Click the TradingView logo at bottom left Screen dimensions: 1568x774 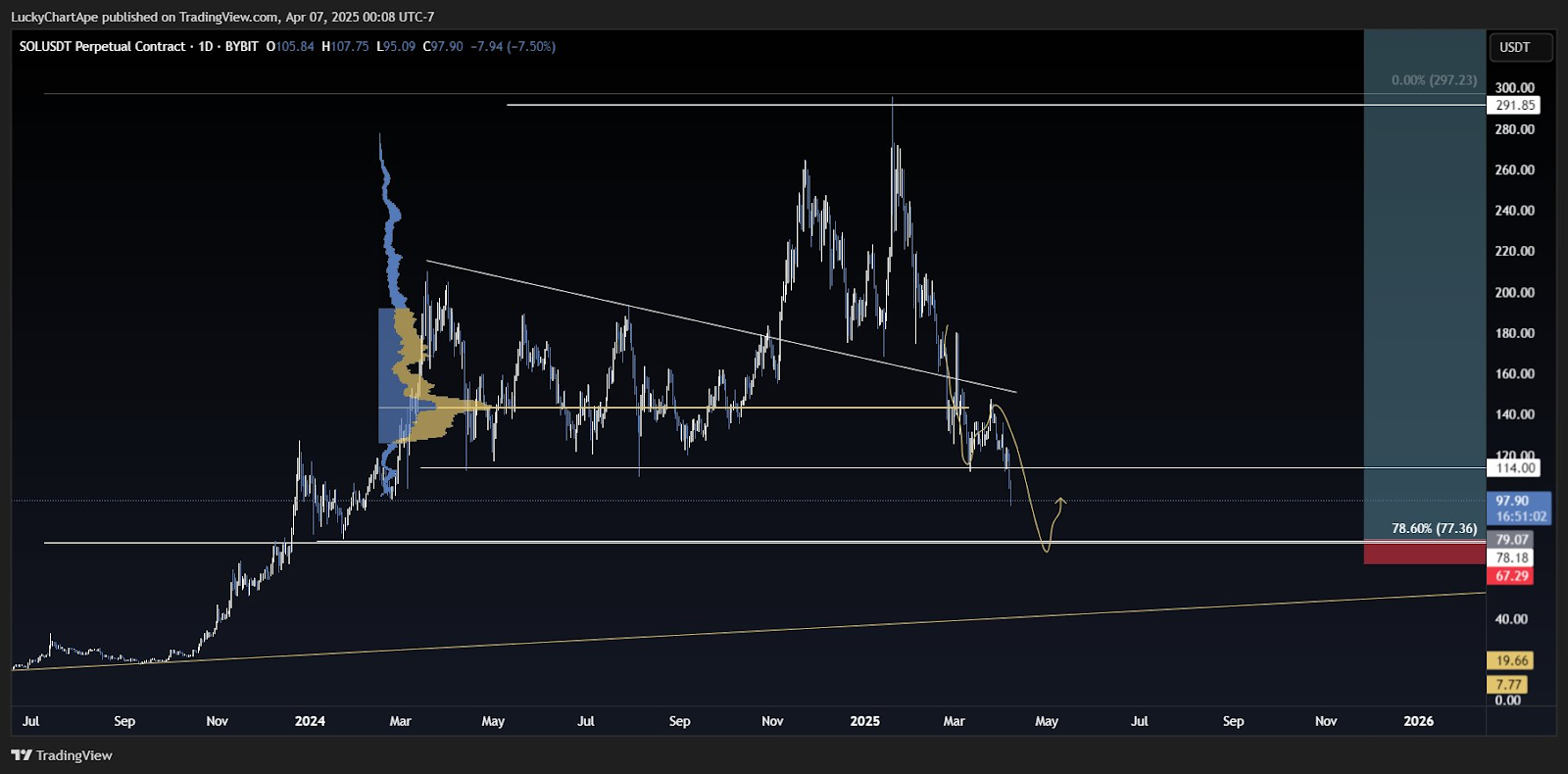point(62,755)
